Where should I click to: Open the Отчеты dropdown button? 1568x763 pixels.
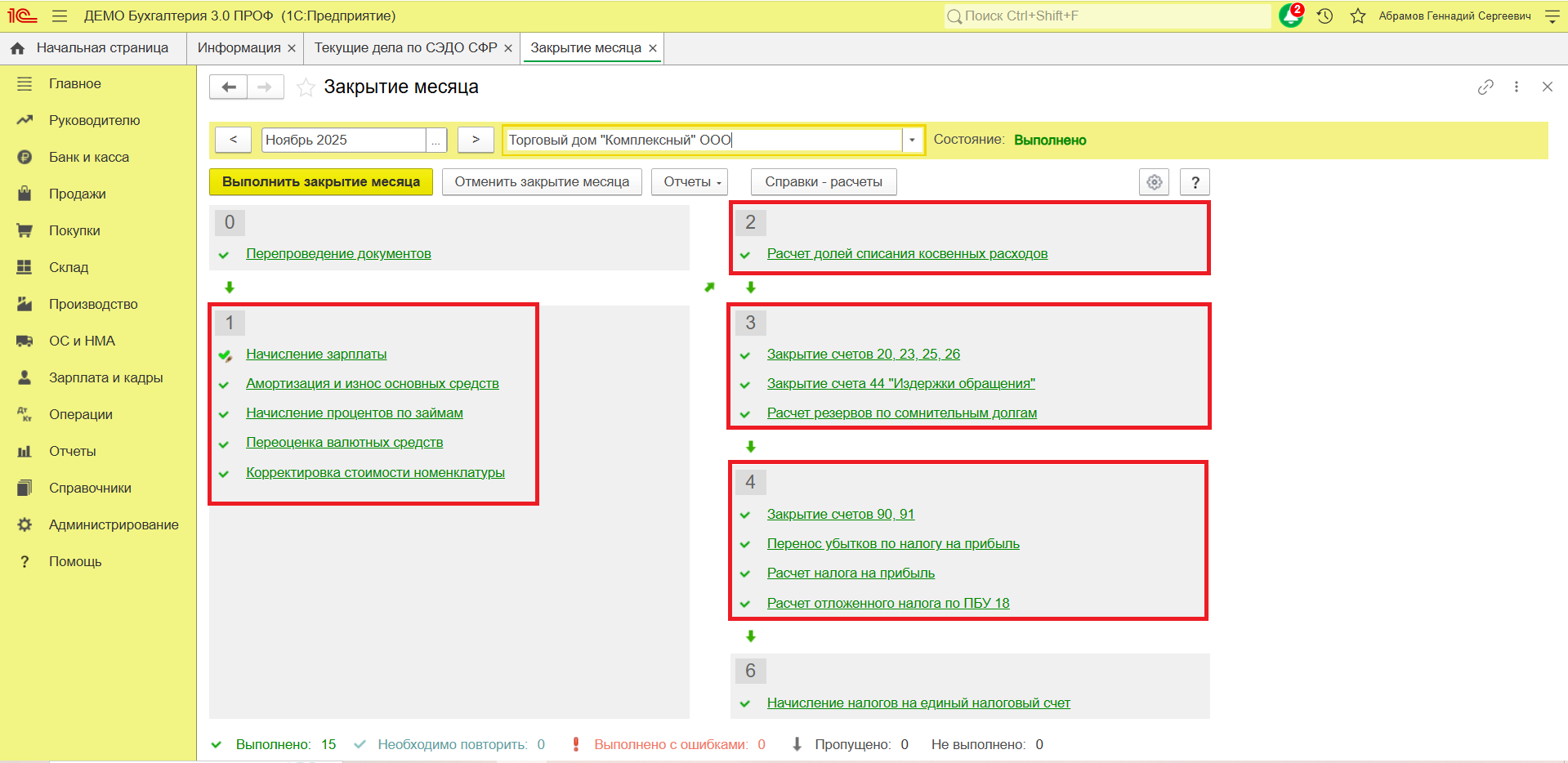pos(690,182)
